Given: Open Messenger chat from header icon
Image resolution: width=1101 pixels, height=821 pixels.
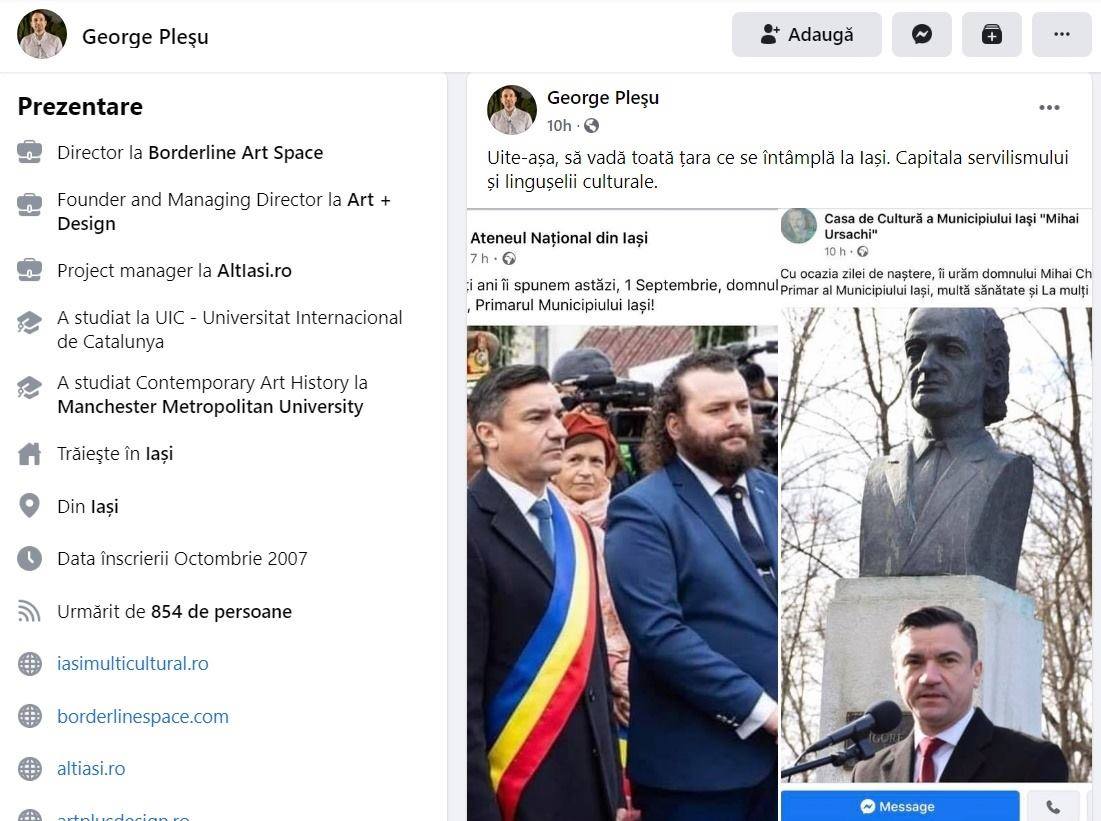Looking at the screenshot, I should pyautogui.click(x=921, y=34).
